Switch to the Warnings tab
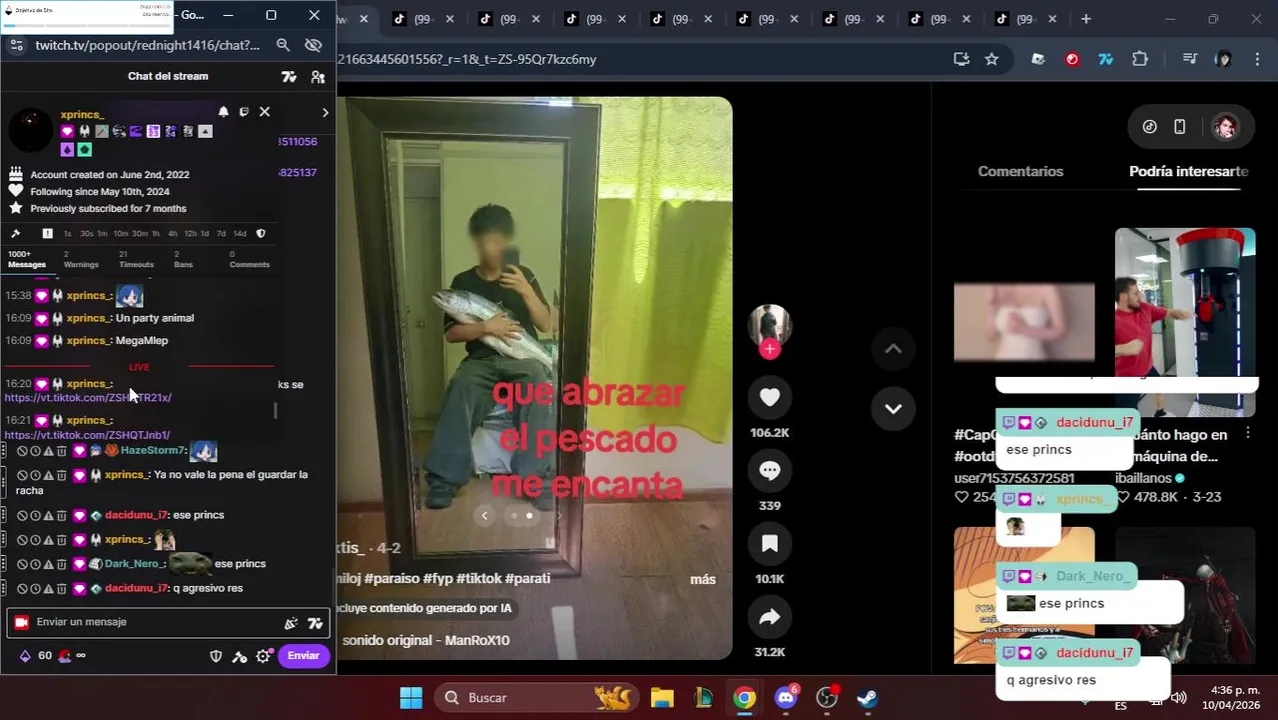 [x=81, y=259]
